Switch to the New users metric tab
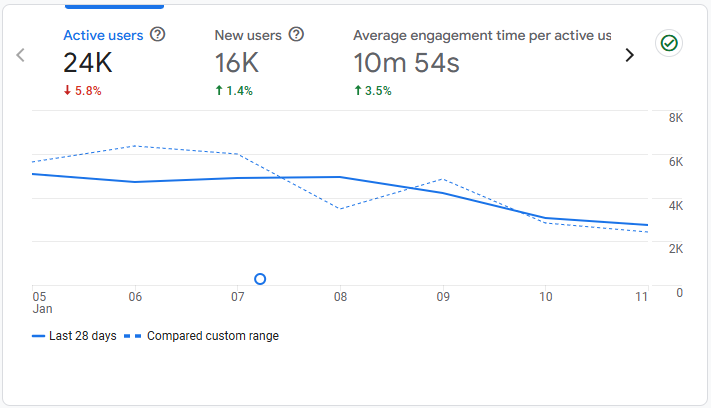The height and width of the screenshot is (408, 711). pyautogui.click(x=248, y=35)
